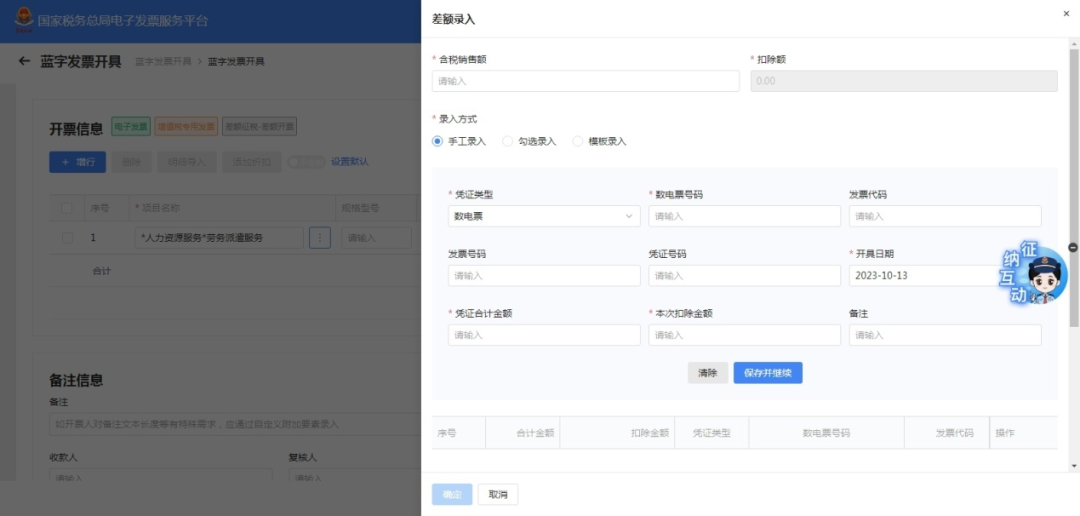Image resolution: width=1080 pixels, height=516 pixels.
Task: Click the 操作 column header
Action: 1004,433
